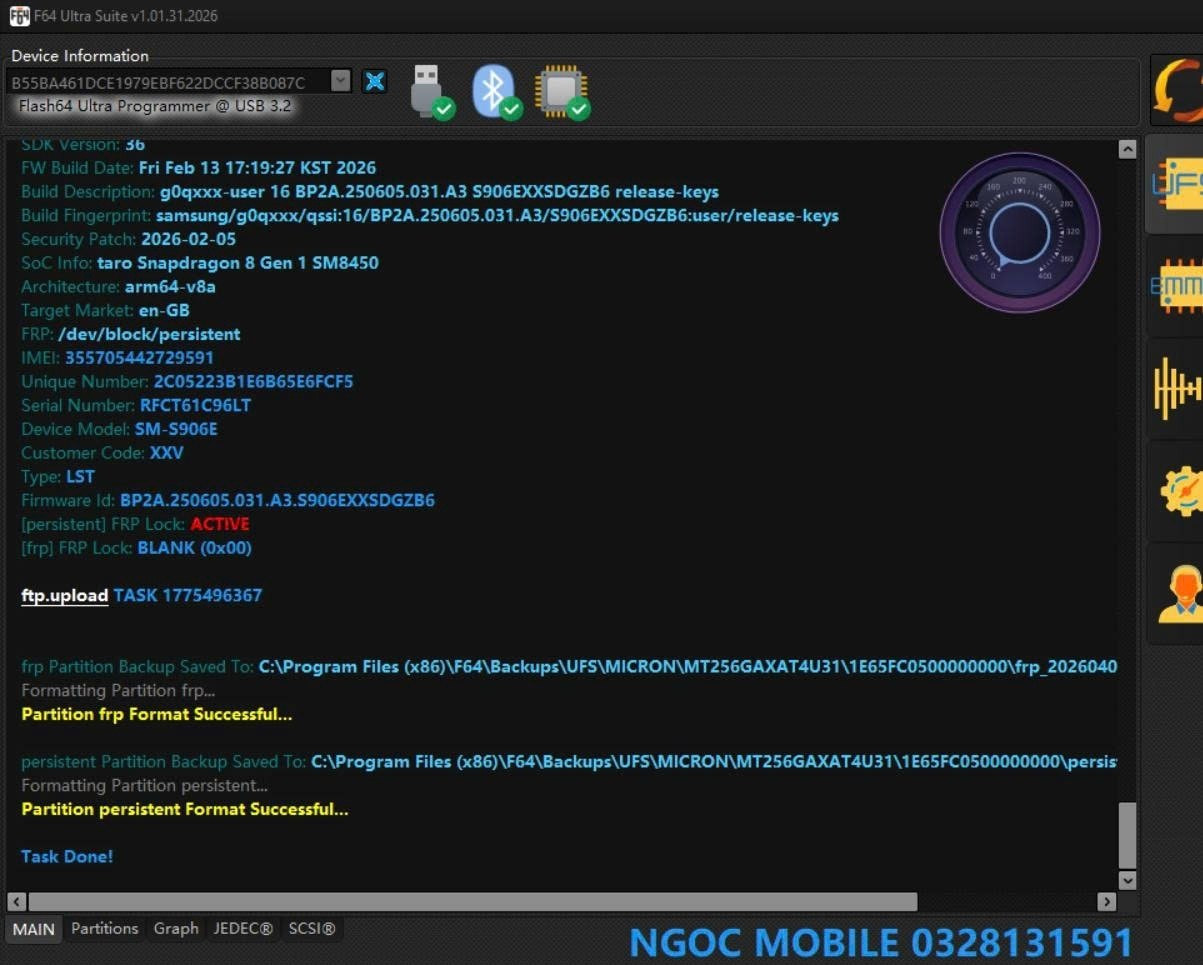Viewport: 1203px width, 965px height.
Task: Switch to the SCSI® tab
Action: coord(312,929)
